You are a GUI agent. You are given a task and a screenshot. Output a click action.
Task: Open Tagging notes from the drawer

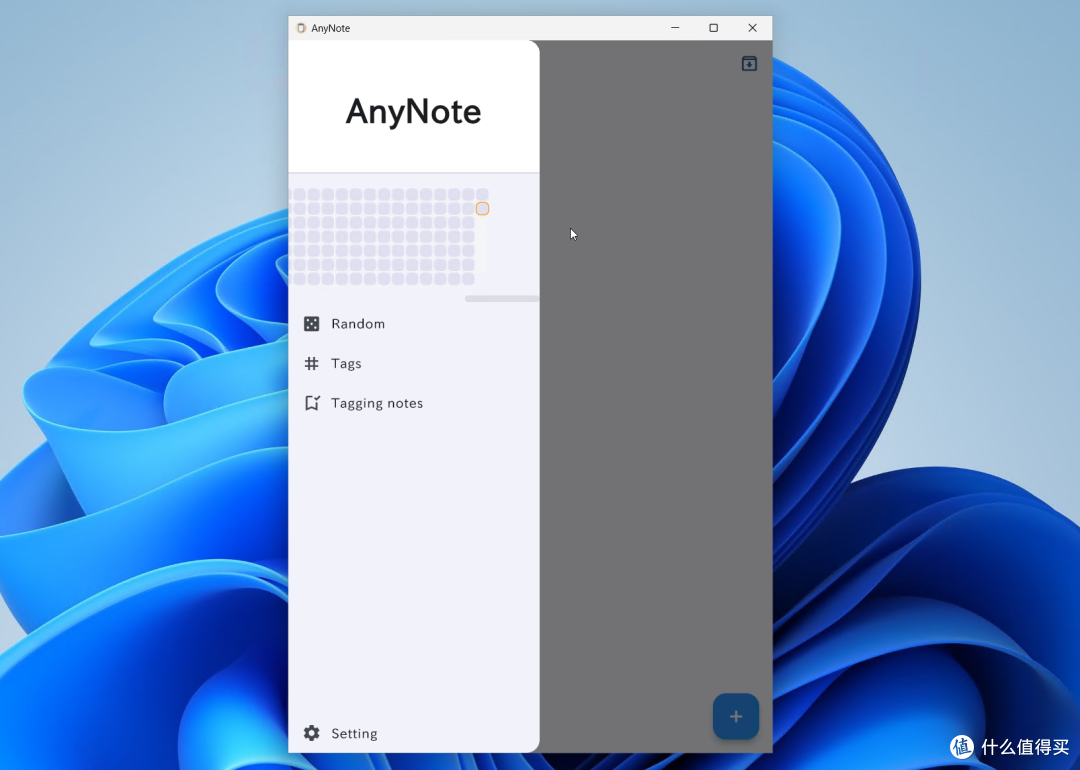[413, 403]
